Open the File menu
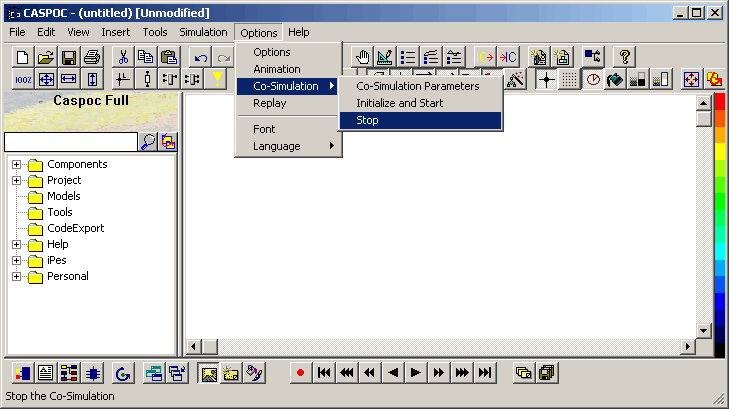The height and width of the screenshot is (409, 729). (x=17, y=32)
